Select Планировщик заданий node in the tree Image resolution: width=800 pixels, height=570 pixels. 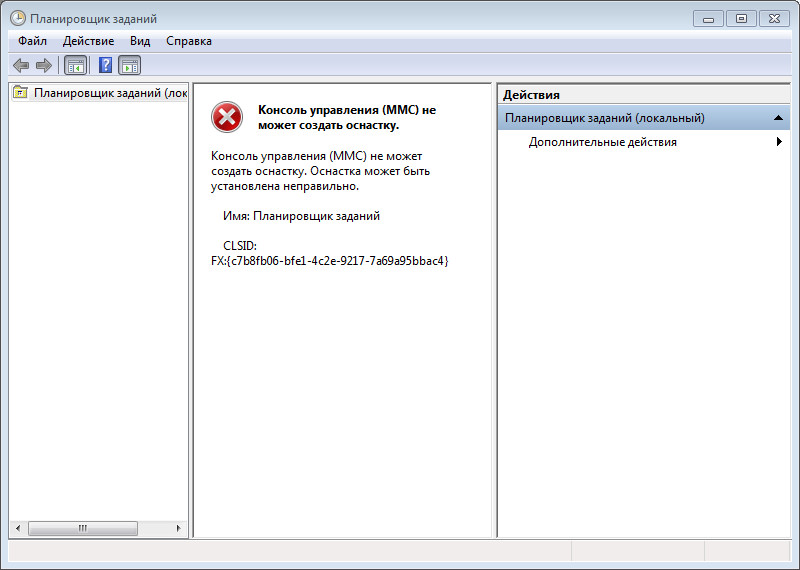[x=108, y=93]
